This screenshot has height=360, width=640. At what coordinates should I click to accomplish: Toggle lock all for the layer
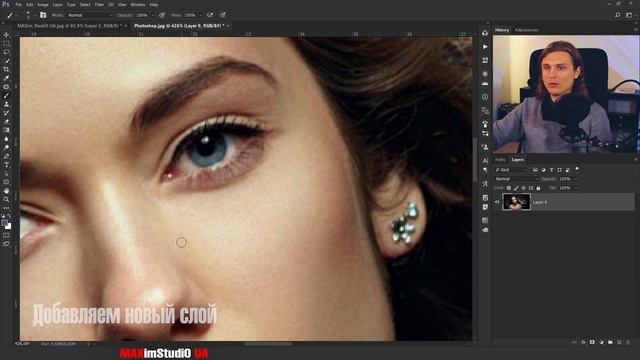(x=538, y=188)
